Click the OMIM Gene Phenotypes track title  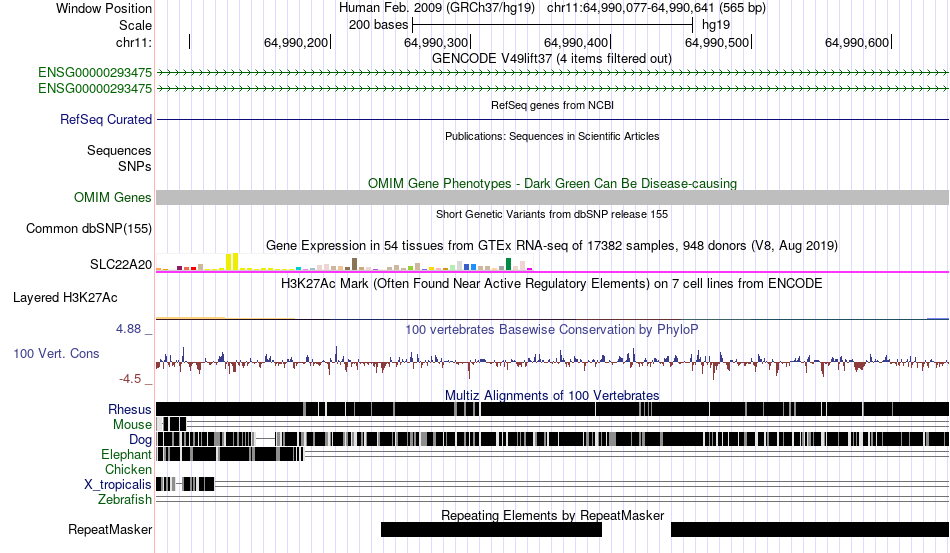pos(552,184)
